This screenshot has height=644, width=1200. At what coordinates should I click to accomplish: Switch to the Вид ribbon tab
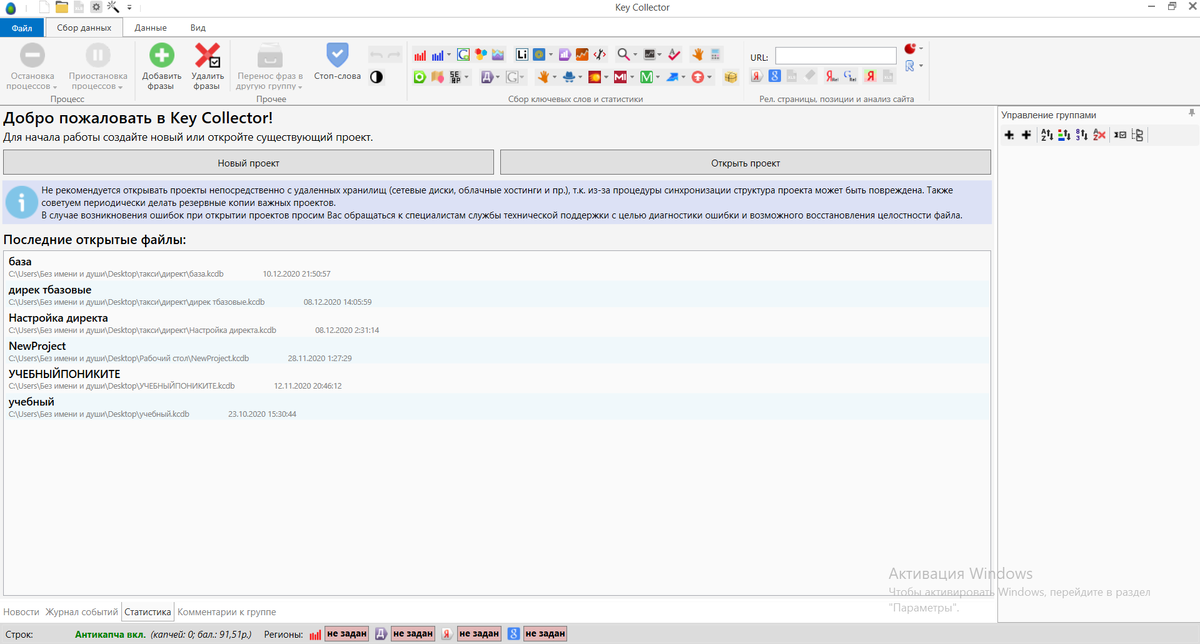coord(198,28)
